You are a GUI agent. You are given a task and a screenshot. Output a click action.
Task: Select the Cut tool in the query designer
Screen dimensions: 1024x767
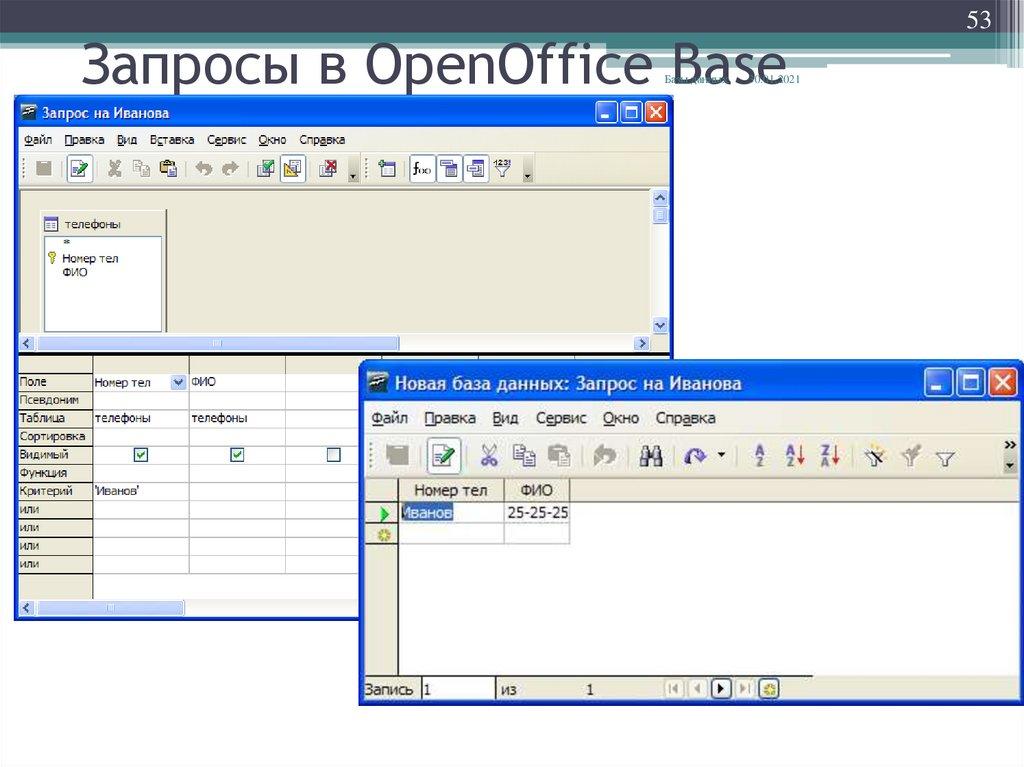[x=114, y=168]
